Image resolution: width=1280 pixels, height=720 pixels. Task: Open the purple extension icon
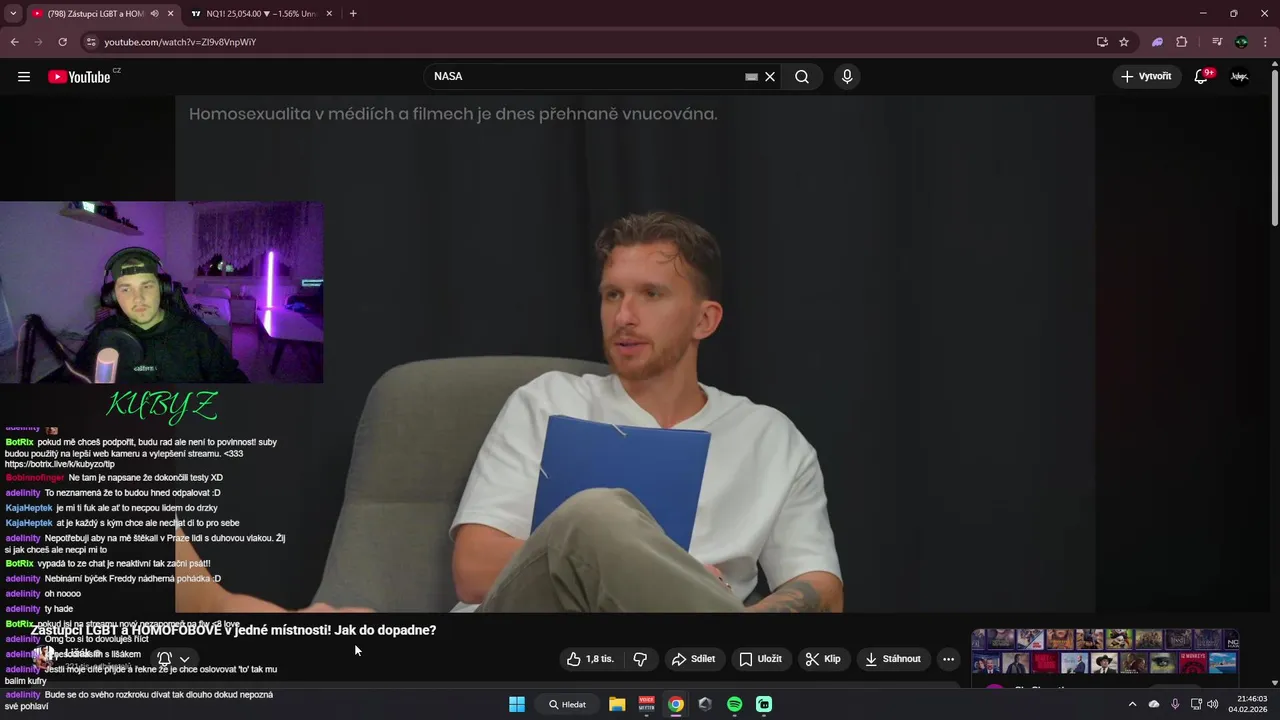[1157, 42]
